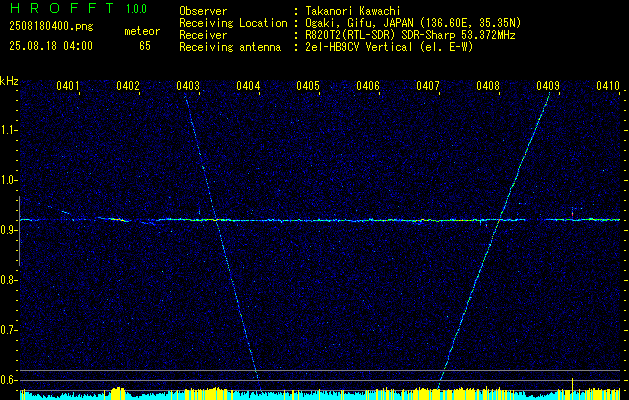Click the 1.1 kHz axis label

(7, 130)
